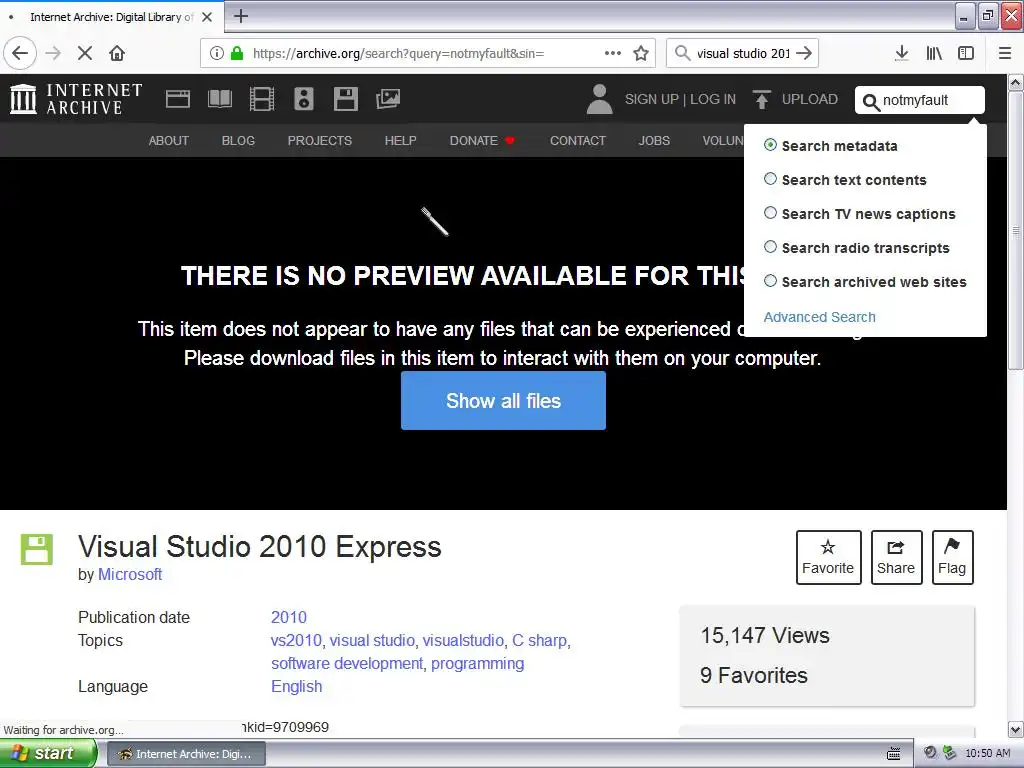The width and height of the screenshot is (1024, 768).
Task: Click the Internet Archive logo
Action: [76, 99]
